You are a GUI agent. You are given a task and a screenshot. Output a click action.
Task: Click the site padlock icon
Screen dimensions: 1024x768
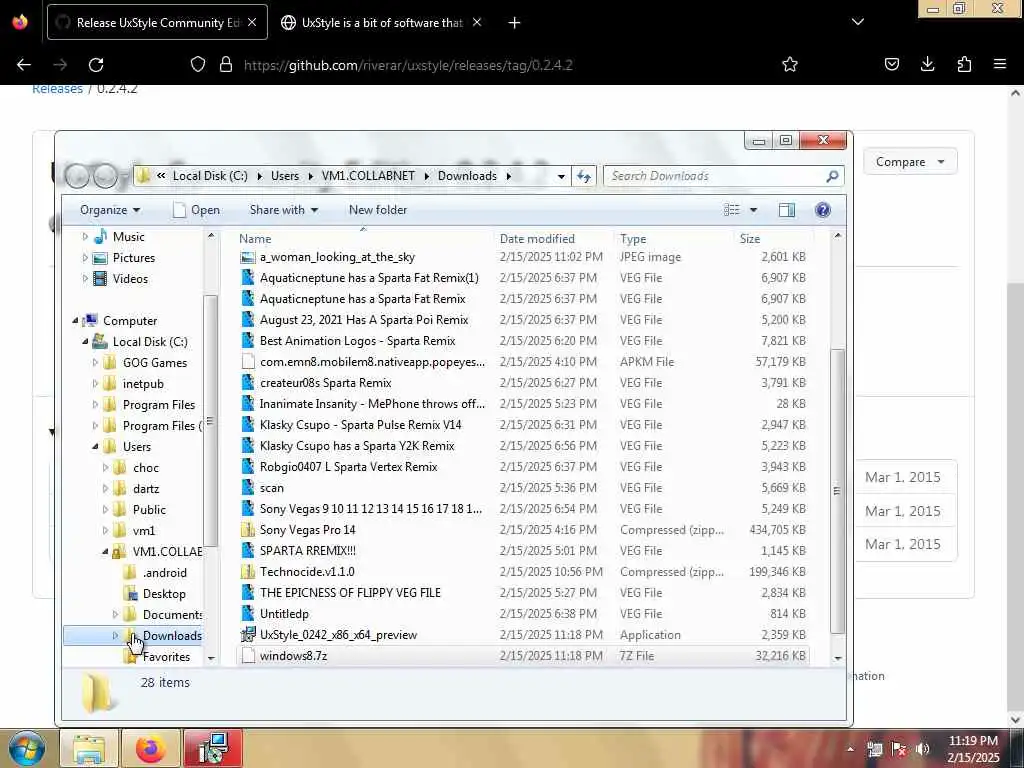(226, 64)
